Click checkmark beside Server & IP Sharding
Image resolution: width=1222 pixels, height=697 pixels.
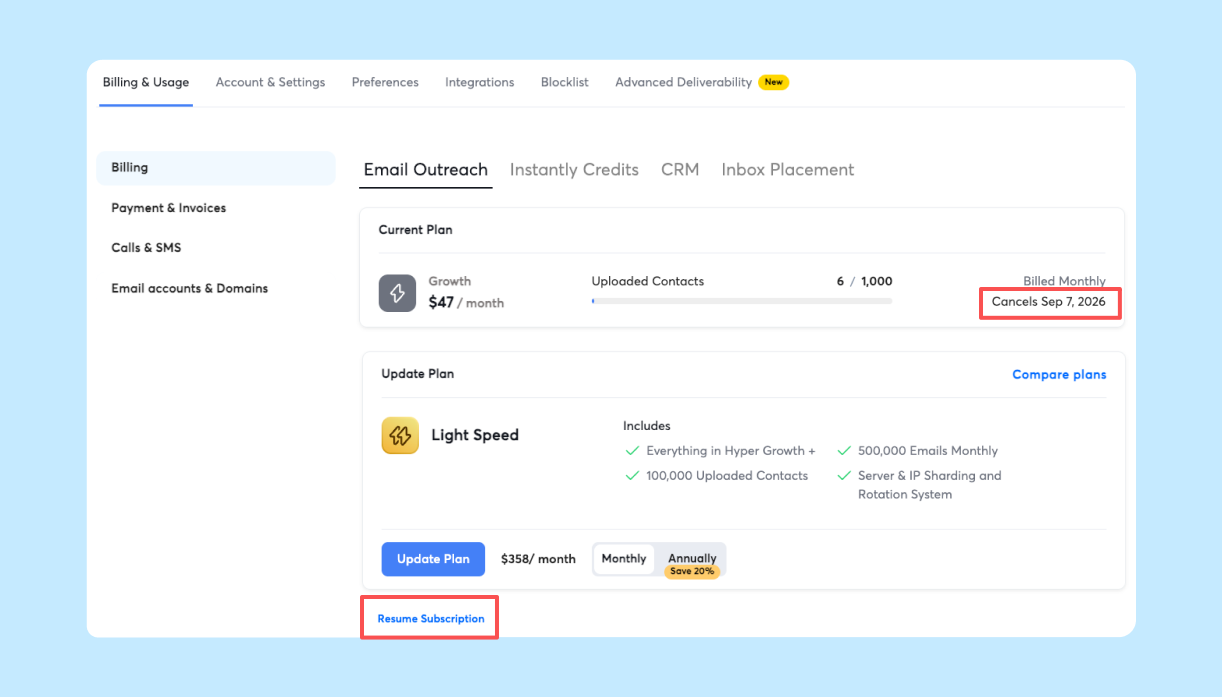(844, 476)
